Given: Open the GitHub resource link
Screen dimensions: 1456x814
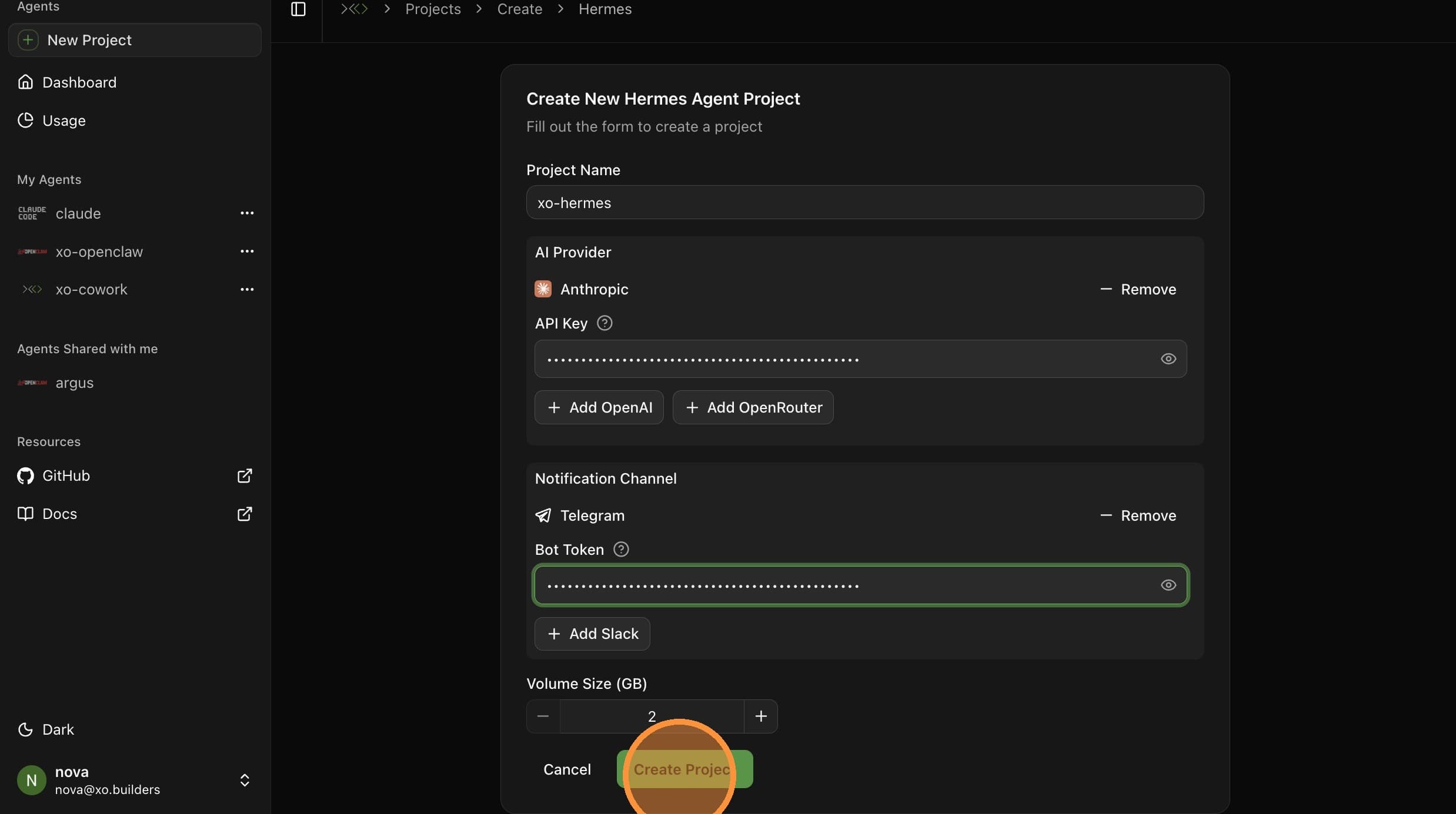Looking at the screenshot, I should tap(135, 475).
